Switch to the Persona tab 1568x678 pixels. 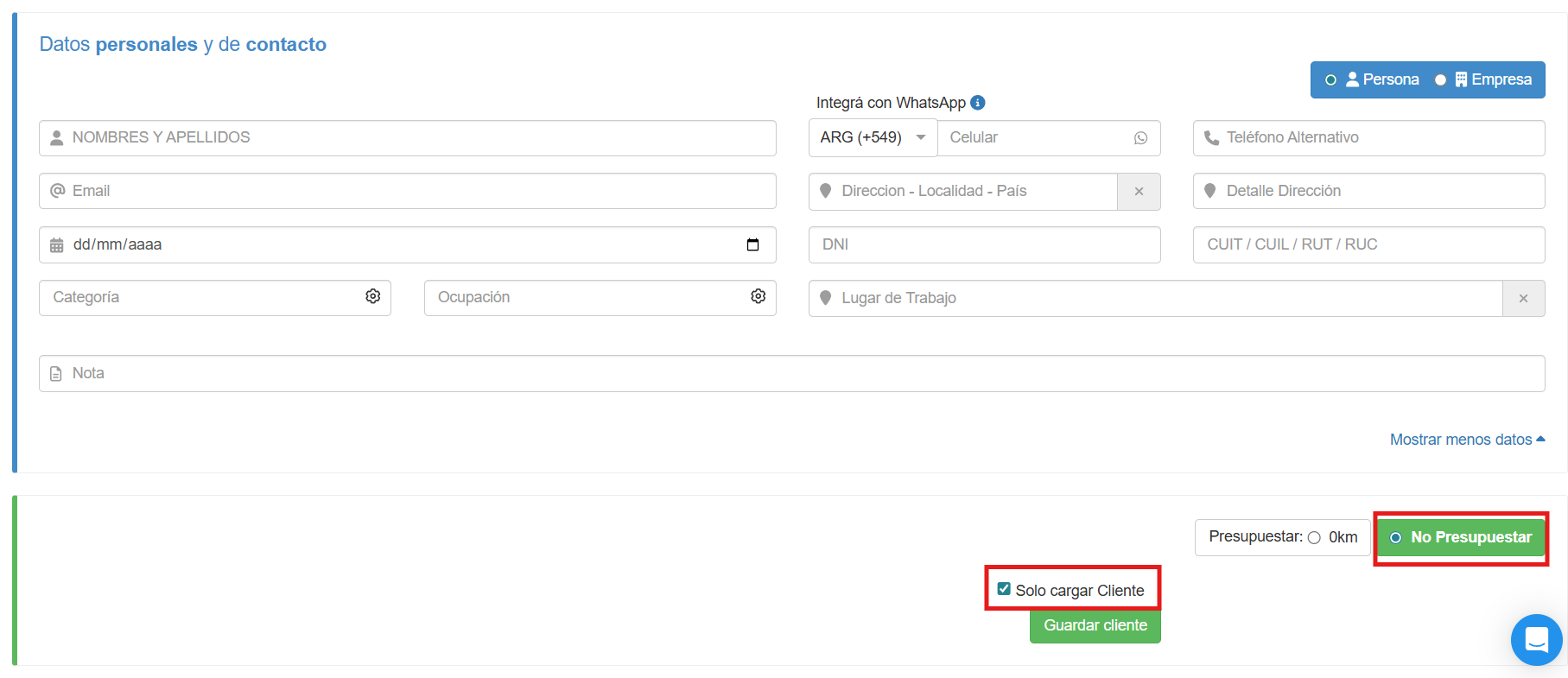(1382, 79)
